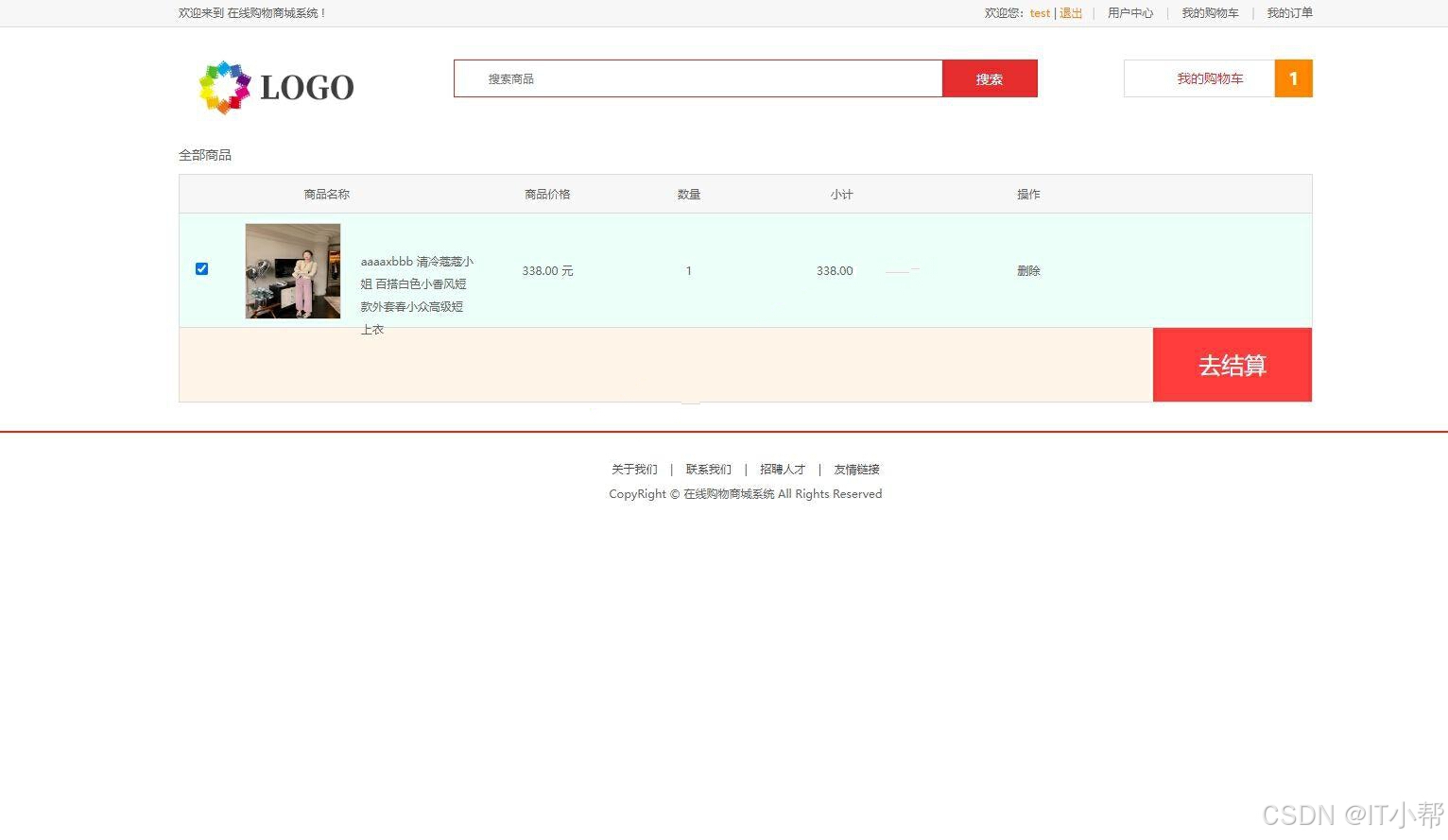This screenshot has width=1448, height=840.
Task: Proceed to checkout with 去结算
Action: pyautogui.click(x=1233, y=365)
